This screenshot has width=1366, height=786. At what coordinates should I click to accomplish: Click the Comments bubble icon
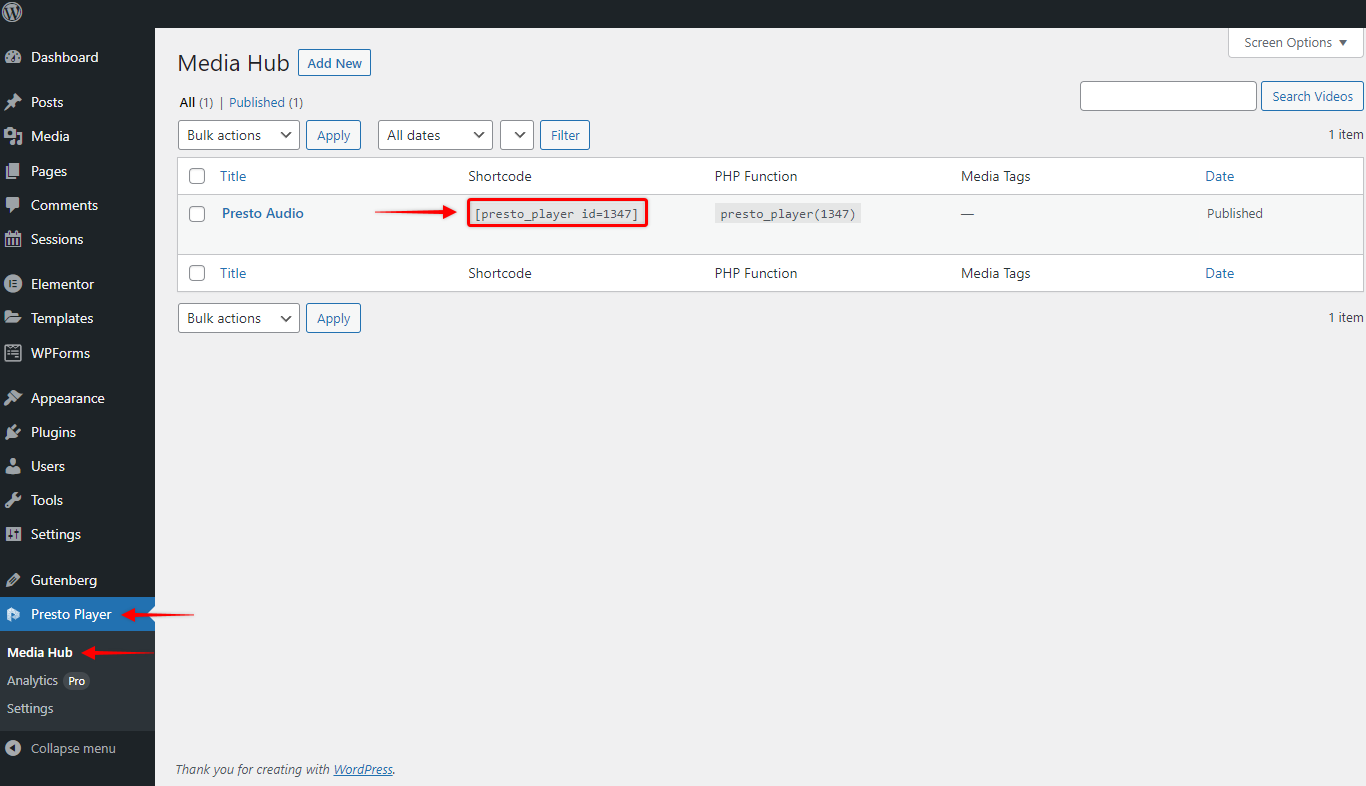point(13,205)
